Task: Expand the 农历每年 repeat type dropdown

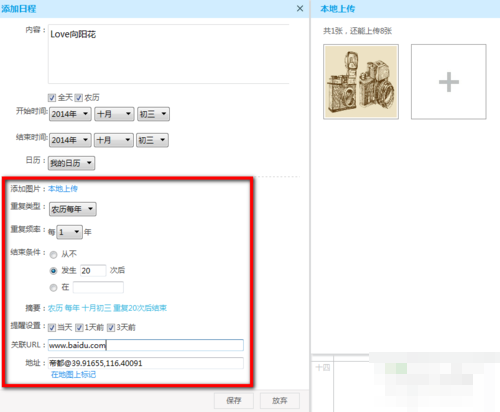Action: point(73,209)
